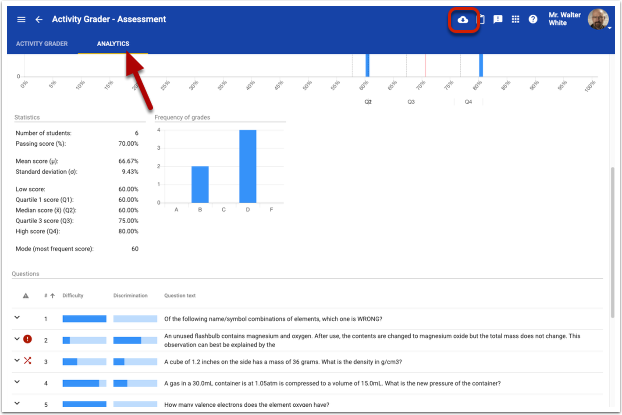Click the Difficulty column header
Image resolution: width=622 pixels, height=415 pixels.
click(x=73, y=296)
